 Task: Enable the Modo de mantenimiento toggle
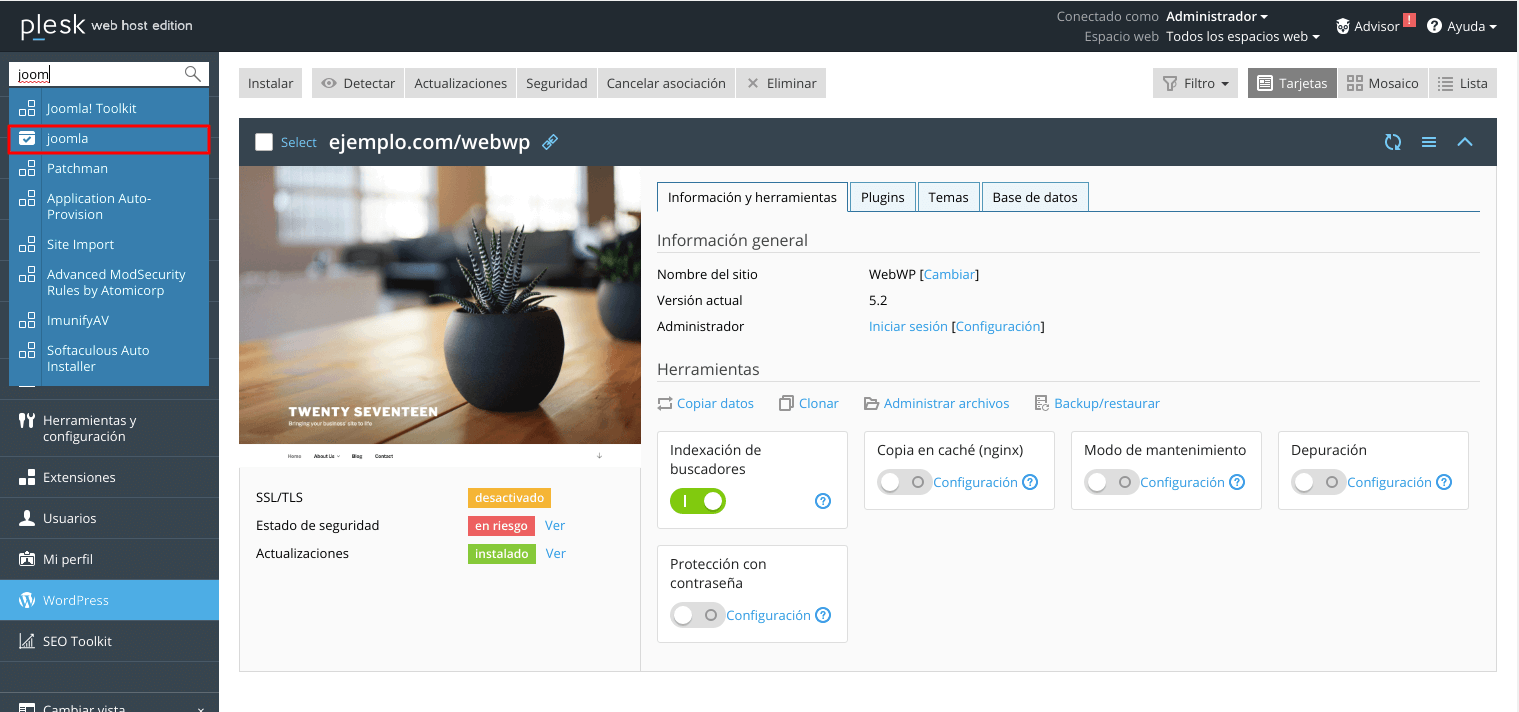tap(1110, 482)
